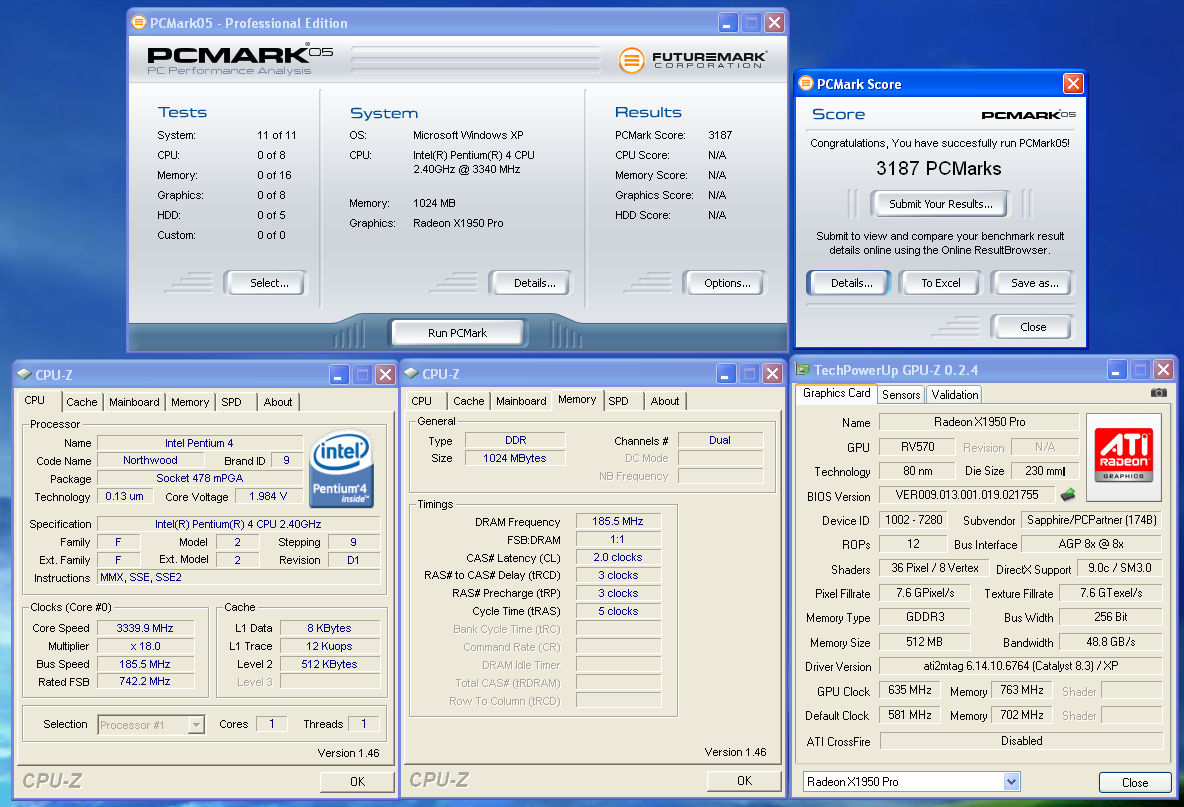Click the Memory Size value 1024 MBytes
Screen dimensions: 1184x807
coord(514,458)
